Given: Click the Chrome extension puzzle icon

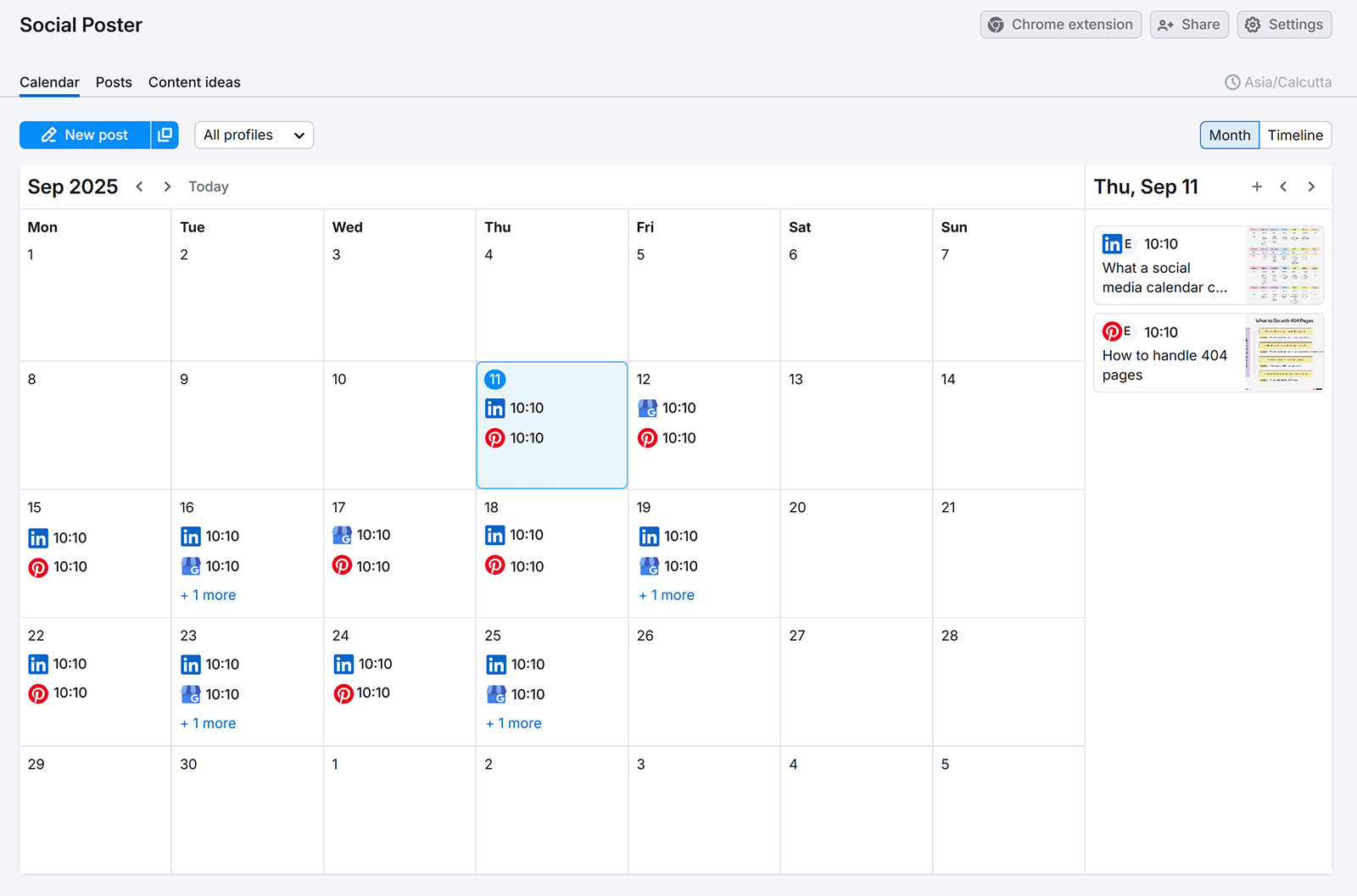Looking at the screenshot, I should [995, 25].
